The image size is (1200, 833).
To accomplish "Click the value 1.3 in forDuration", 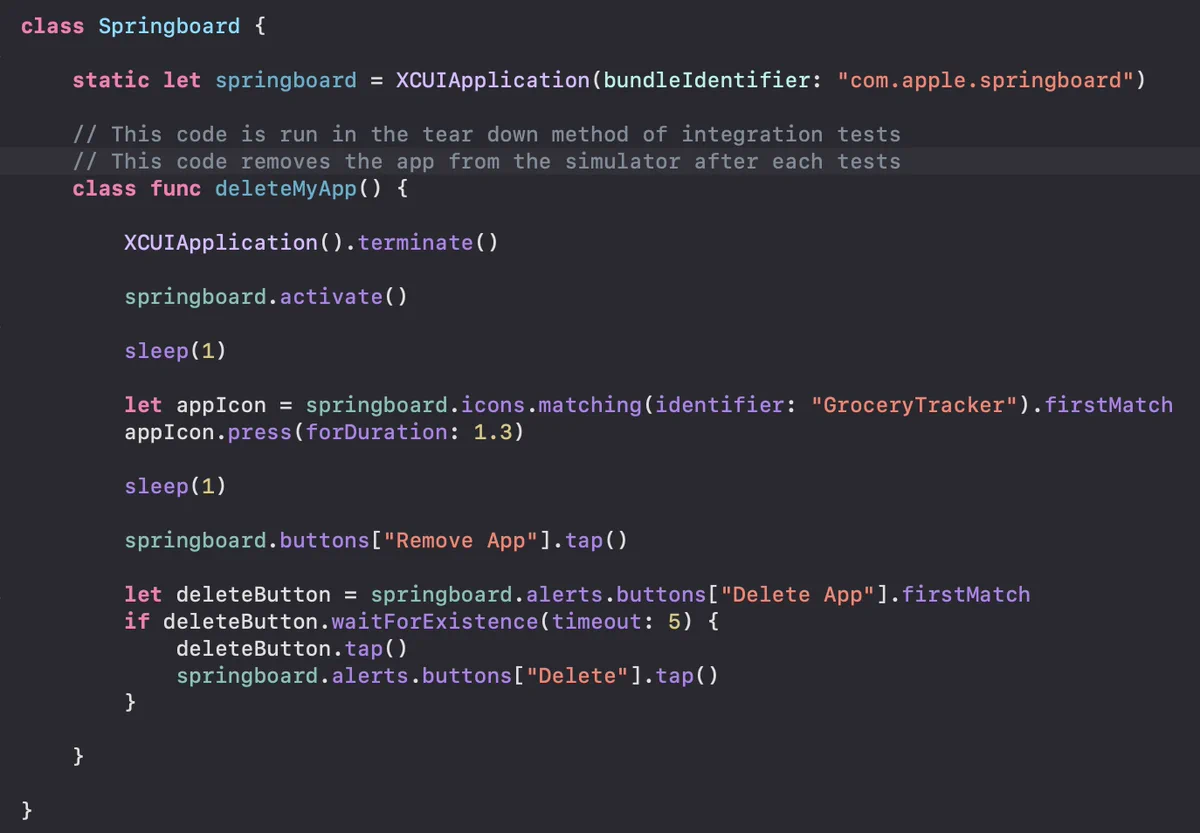I will point(491,432).
